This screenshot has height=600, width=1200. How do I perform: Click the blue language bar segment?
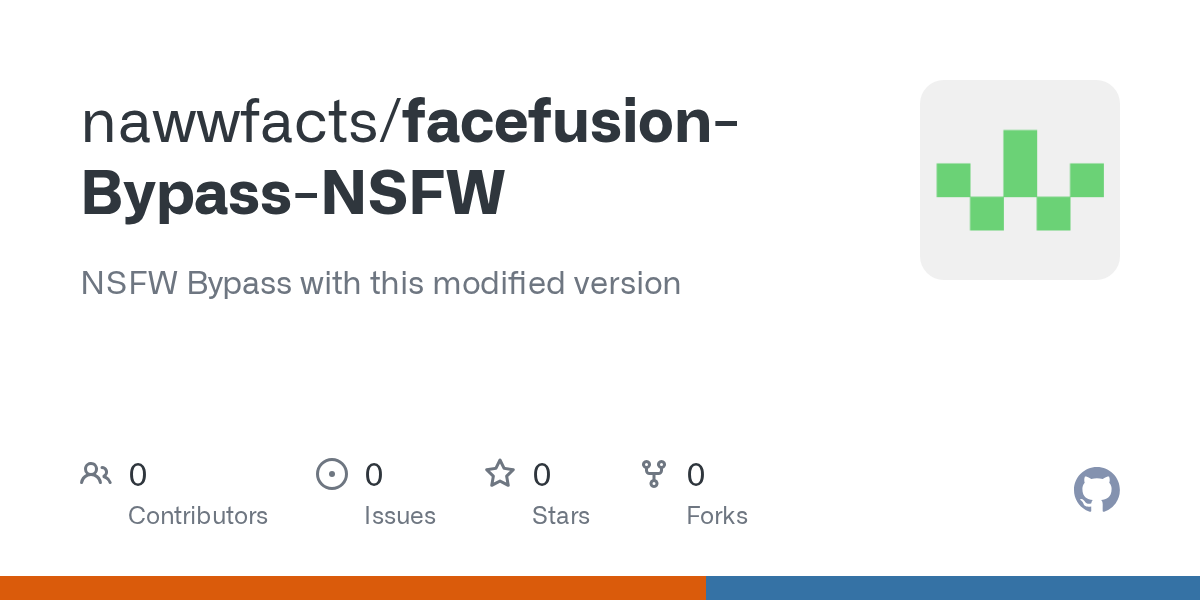coord(952,588)
